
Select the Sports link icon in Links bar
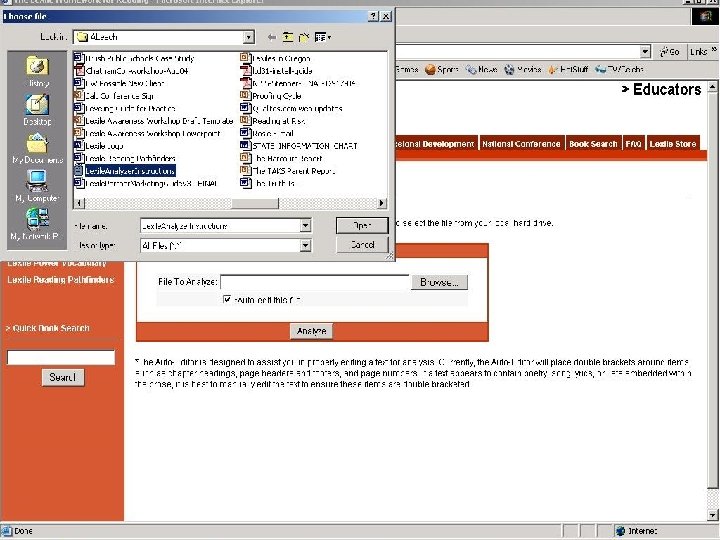pos(430,69)
